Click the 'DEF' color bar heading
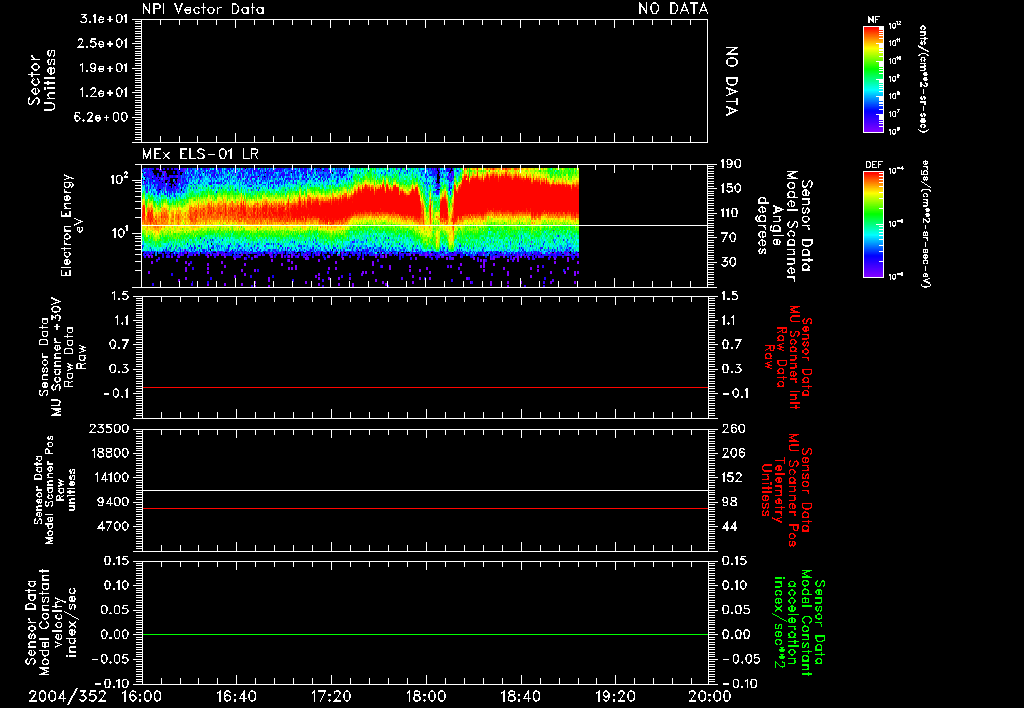Image resolution: width=1024 pixels, height=708 pixels. [x=873, y=165]
